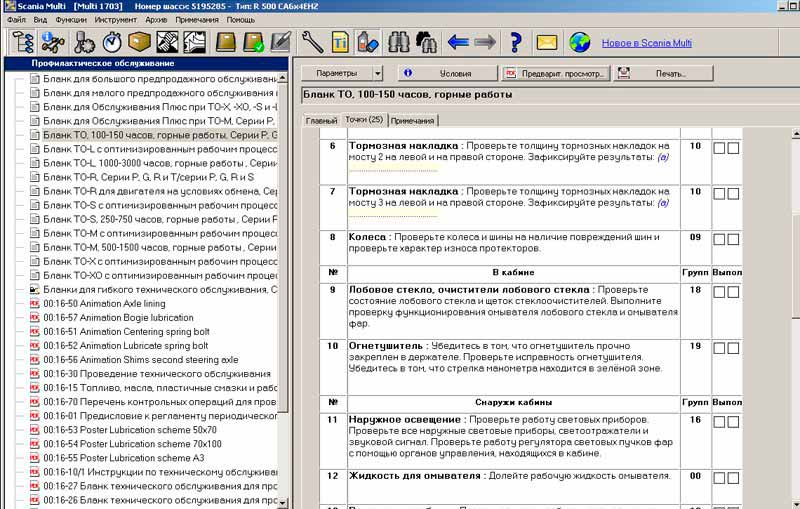
Task: Click the wrench tool icon in toolbar
Action: pos(312,42)
